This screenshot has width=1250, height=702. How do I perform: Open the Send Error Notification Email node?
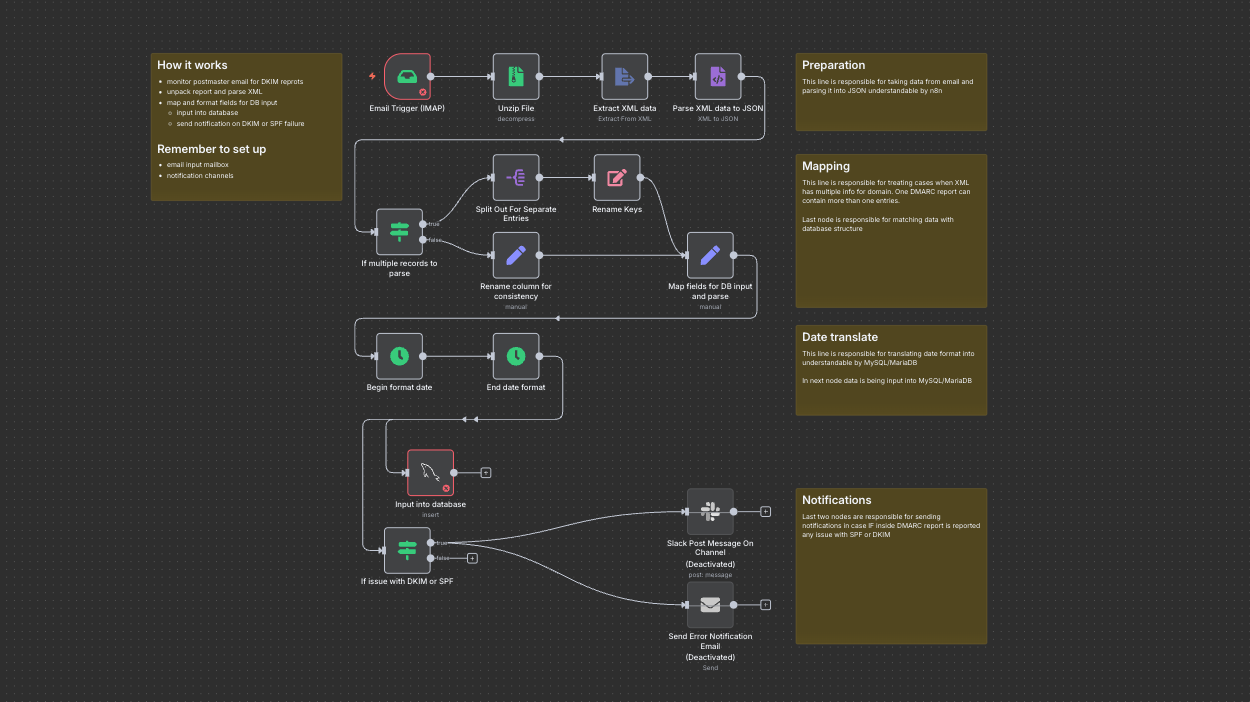(710, 605)
